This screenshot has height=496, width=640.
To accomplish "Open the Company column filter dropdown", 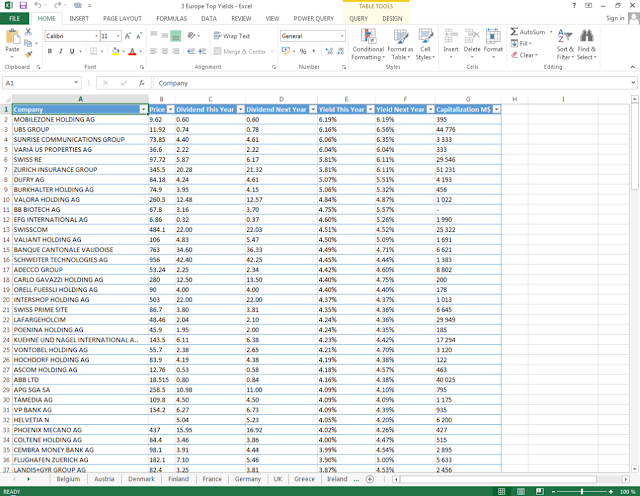I will (x=143, y=109).
